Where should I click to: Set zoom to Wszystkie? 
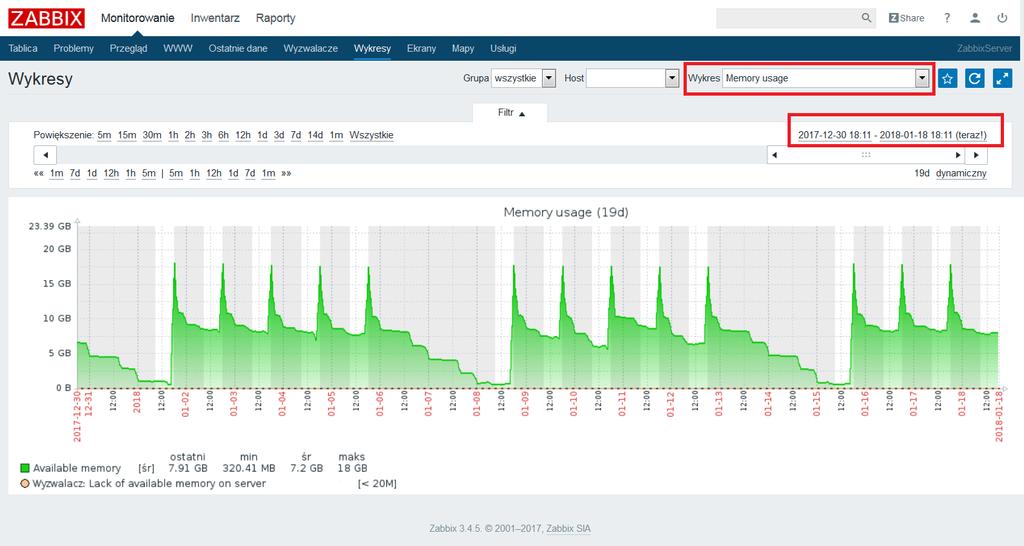tap(371, 135)
